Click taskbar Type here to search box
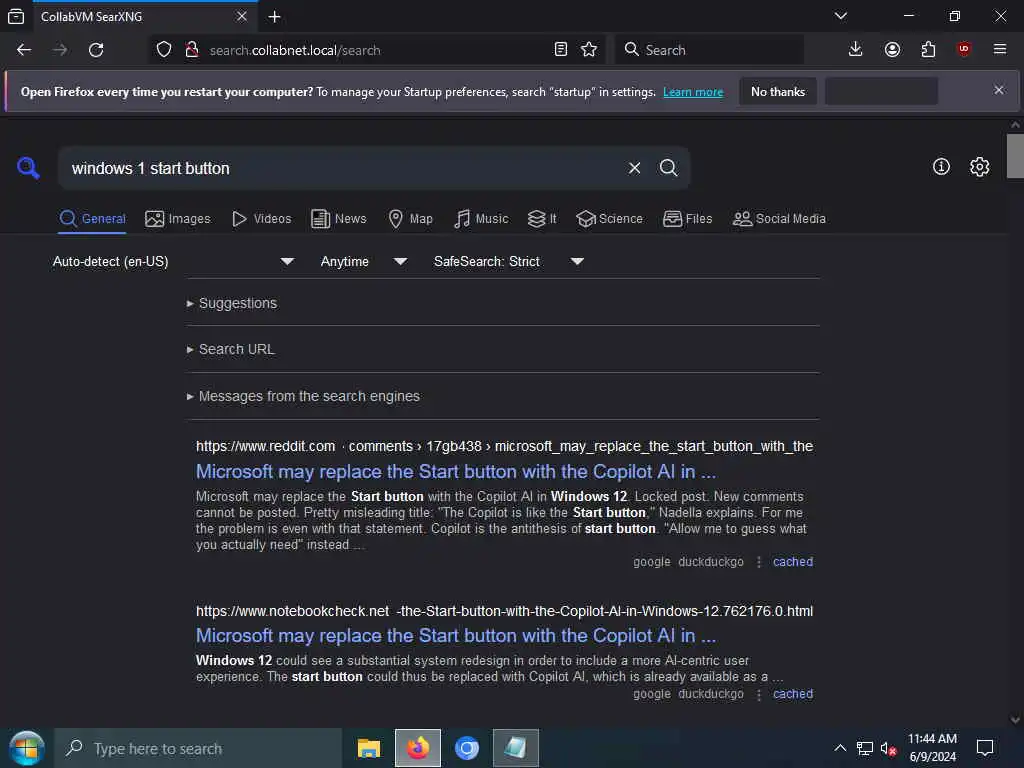This screenshot has height=768, width=1024. pos(198,748)
